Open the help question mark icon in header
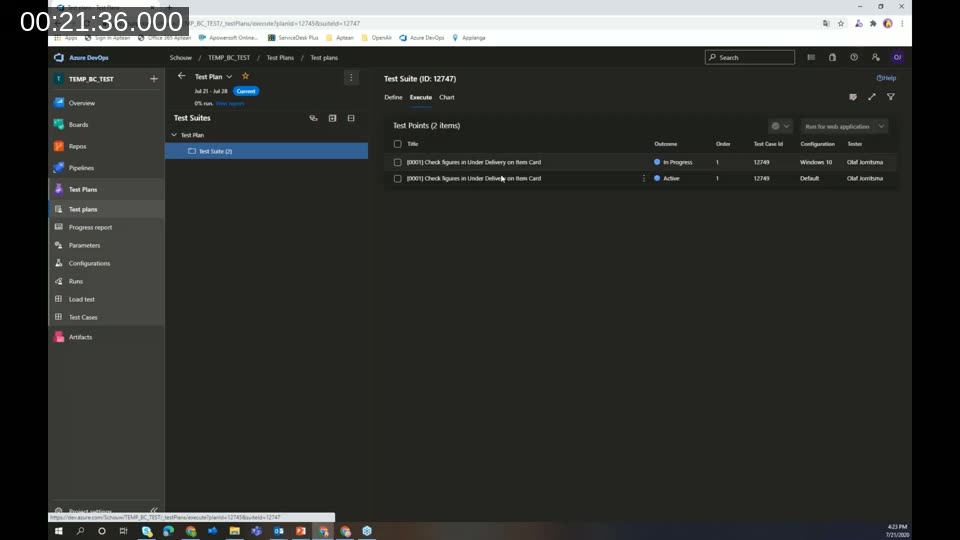This screenshot has width=960, height=540. point(854,58)
